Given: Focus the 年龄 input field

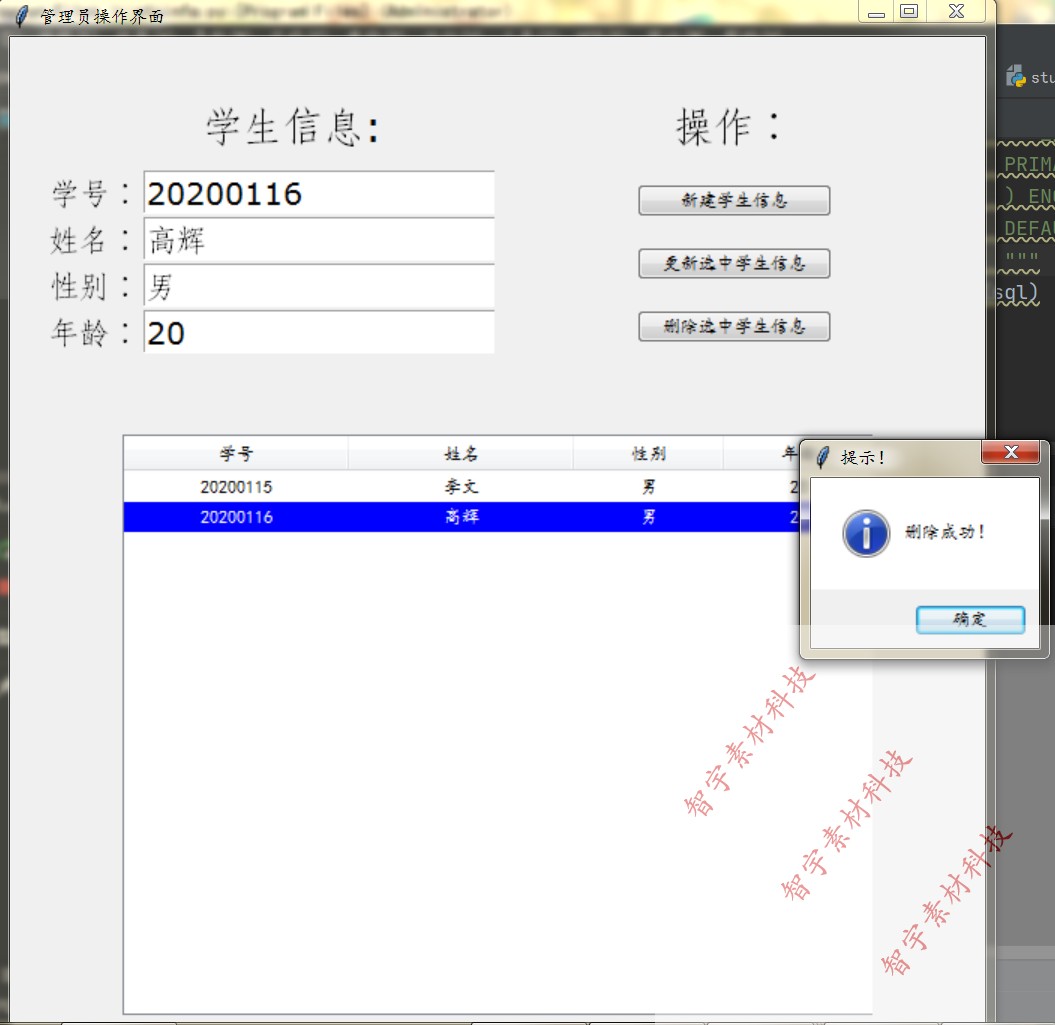Looking at the screenshot, I should tap(319, 332).
